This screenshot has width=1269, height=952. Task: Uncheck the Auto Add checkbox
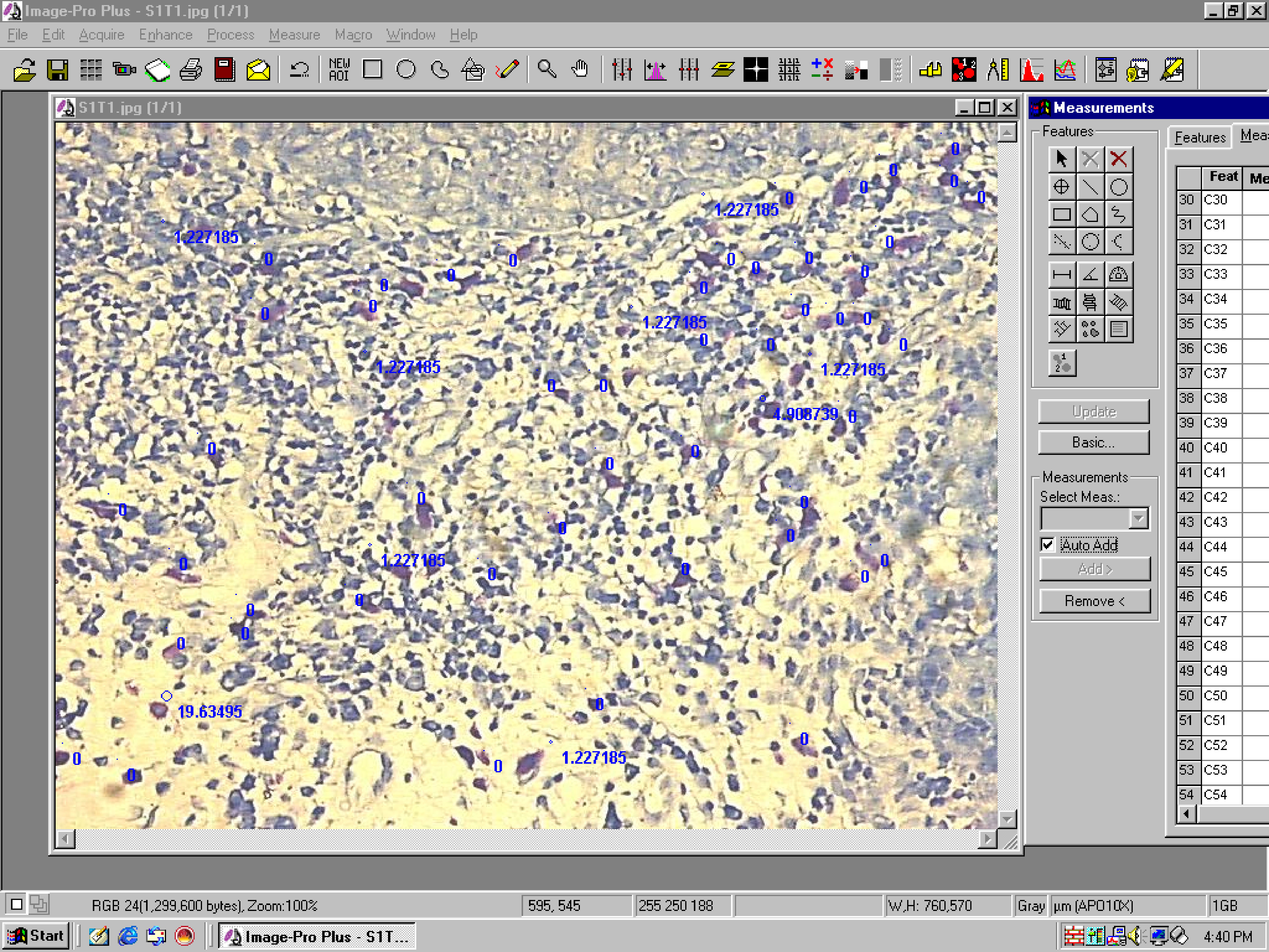[x=1048, y=545]
